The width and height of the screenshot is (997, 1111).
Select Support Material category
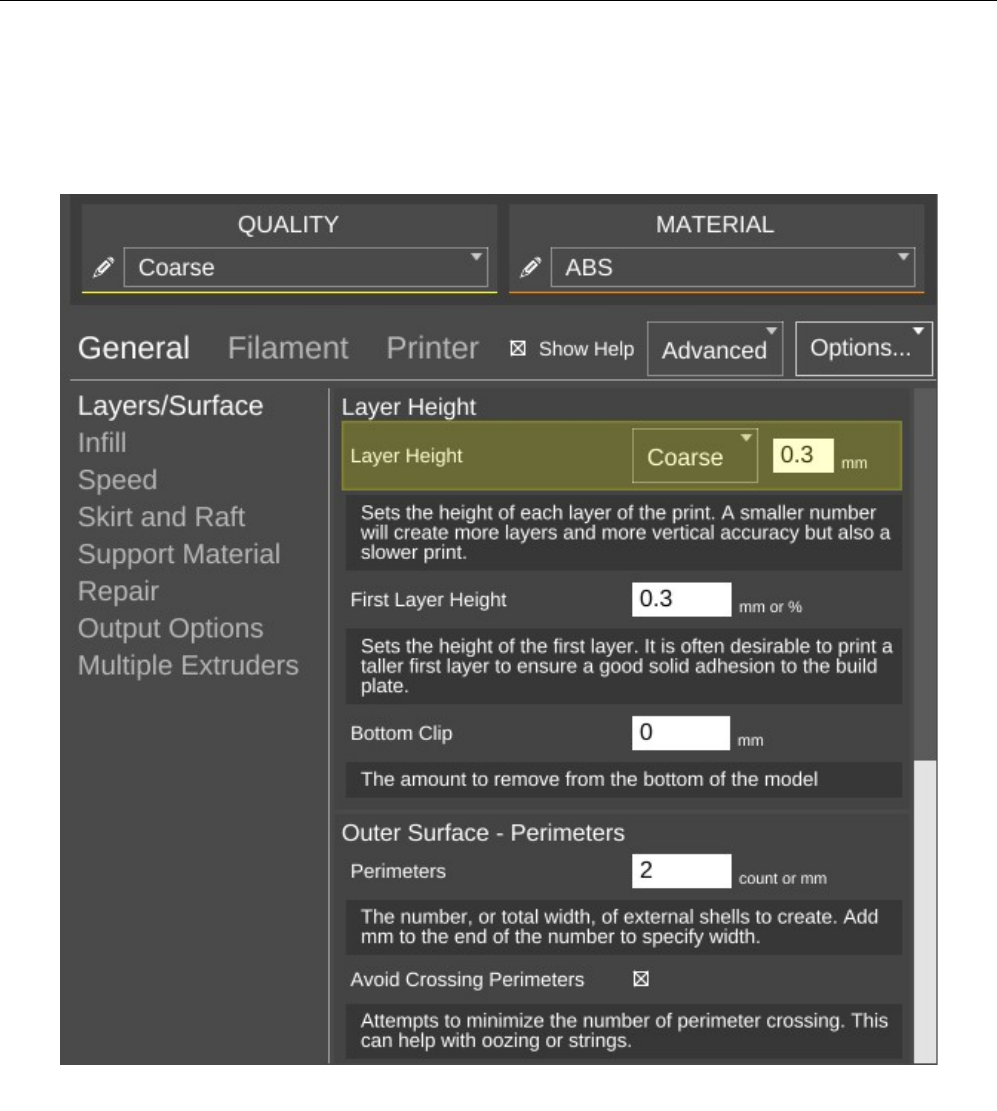pos(179,554)
